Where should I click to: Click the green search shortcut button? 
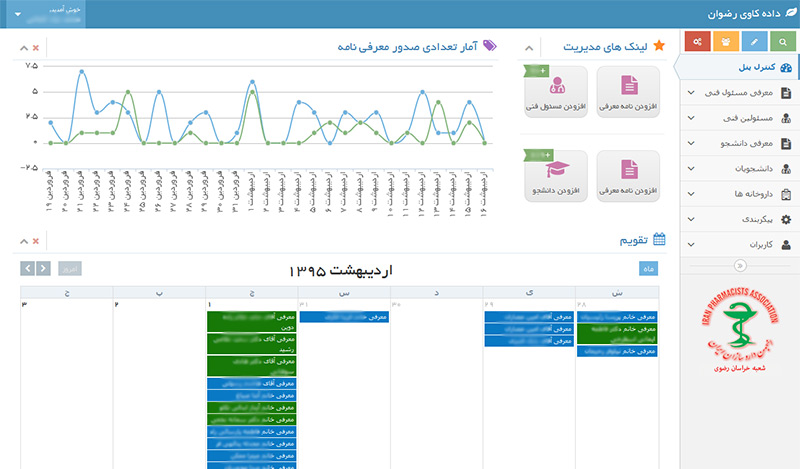coord(782,42)
